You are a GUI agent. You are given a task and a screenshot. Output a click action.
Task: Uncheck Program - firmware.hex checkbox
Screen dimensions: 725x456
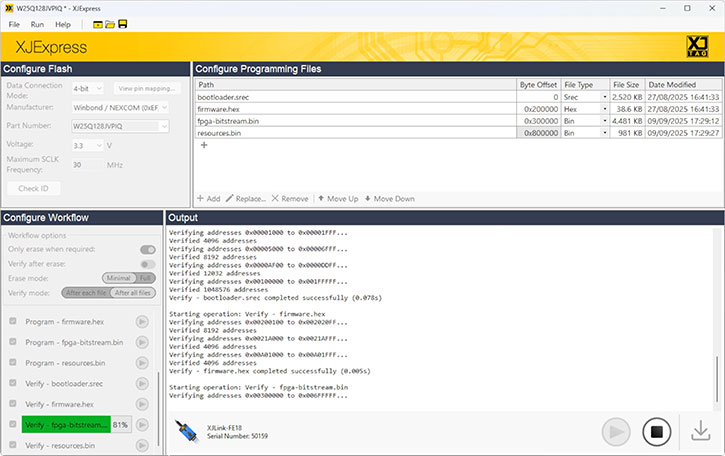(x=13, y=321)
